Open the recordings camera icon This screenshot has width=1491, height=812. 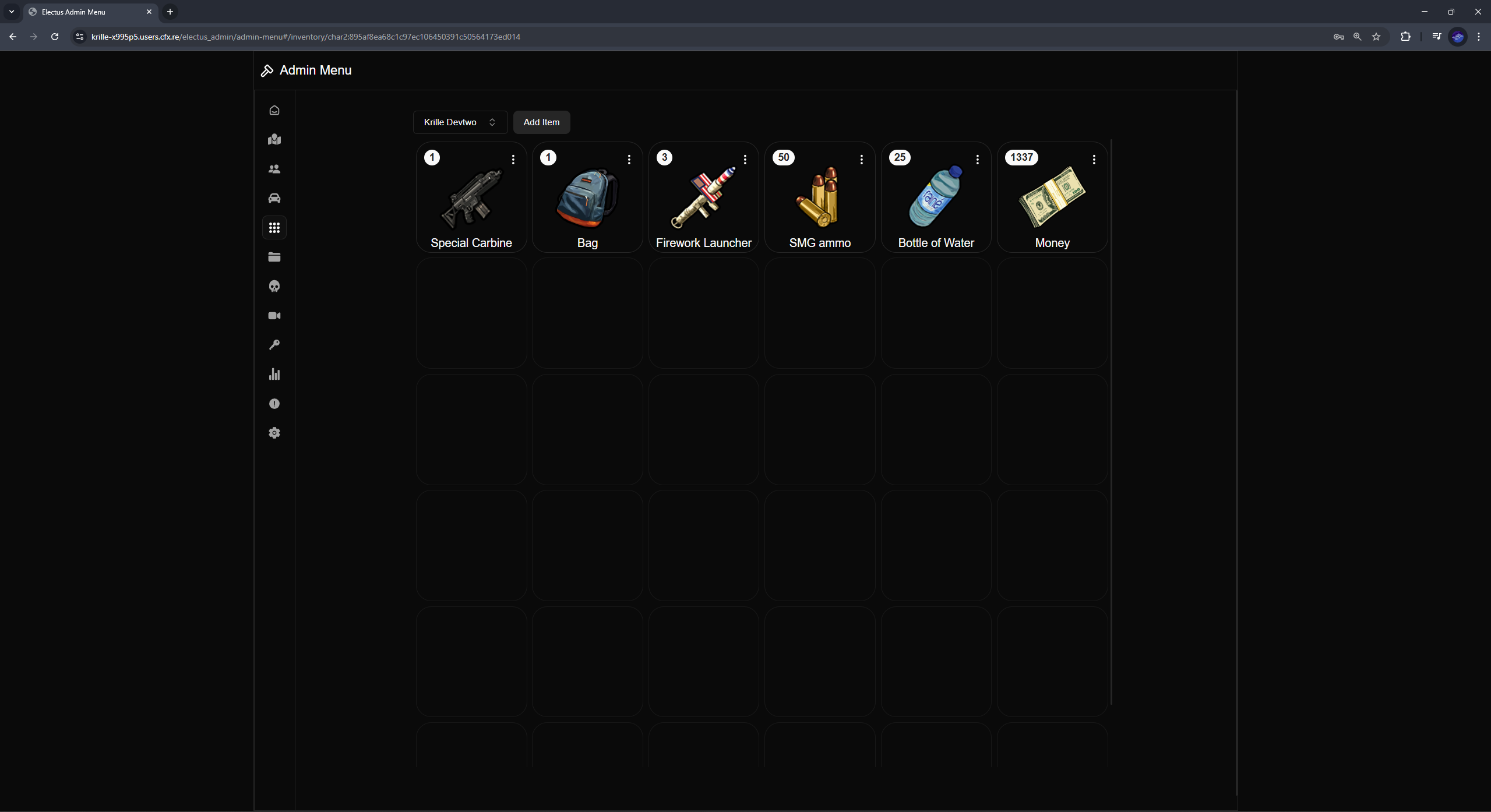(274, 315)
